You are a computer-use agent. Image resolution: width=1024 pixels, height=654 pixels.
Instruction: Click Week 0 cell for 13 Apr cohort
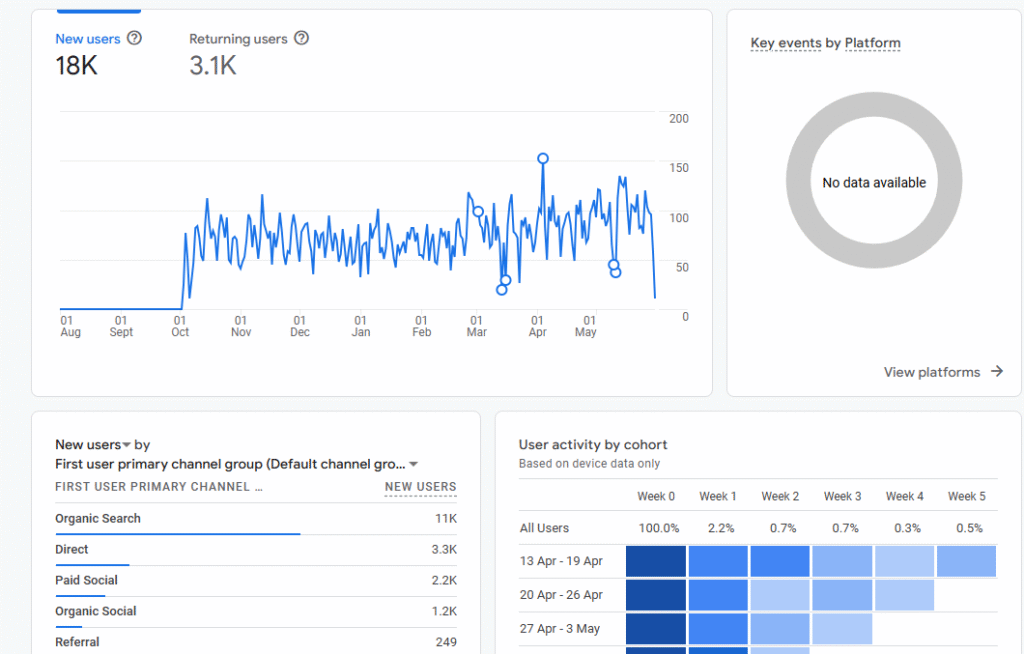[x=656, y=562]
